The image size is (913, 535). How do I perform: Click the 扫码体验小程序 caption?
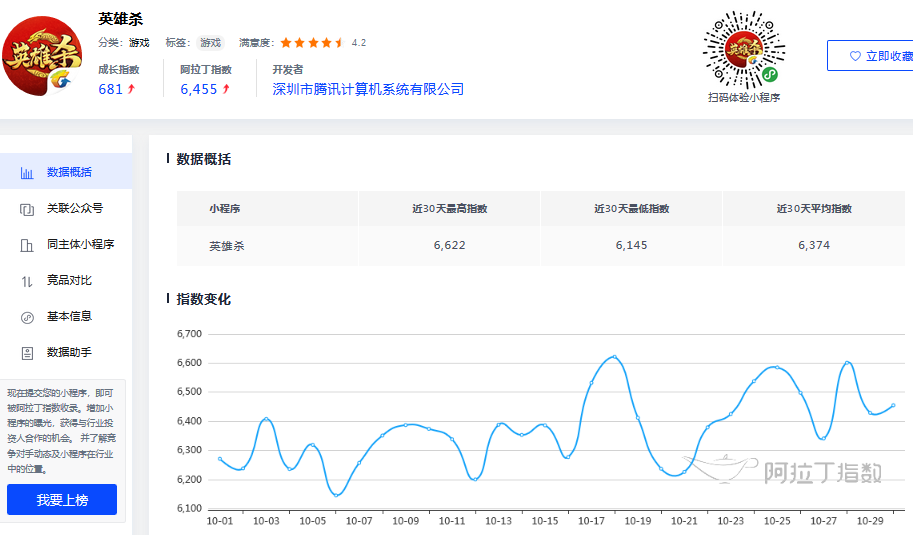[x=744, y=97]
